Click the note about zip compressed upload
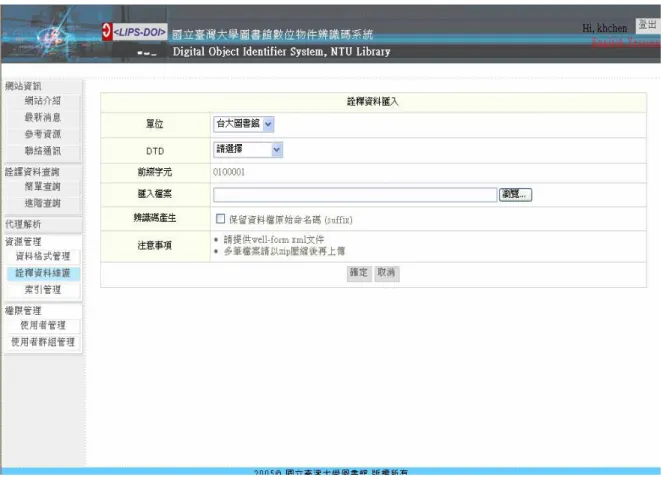663x477 pixels. click(284, 252)
